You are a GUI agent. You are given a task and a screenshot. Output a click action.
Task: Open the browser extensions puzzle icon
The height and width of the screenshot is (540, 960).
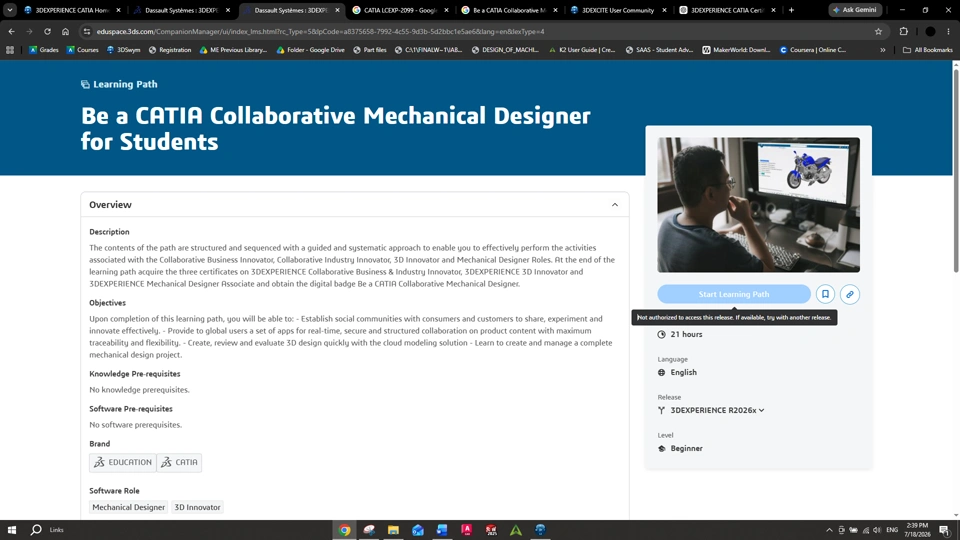pyautogui.click(x=904, y=31)
